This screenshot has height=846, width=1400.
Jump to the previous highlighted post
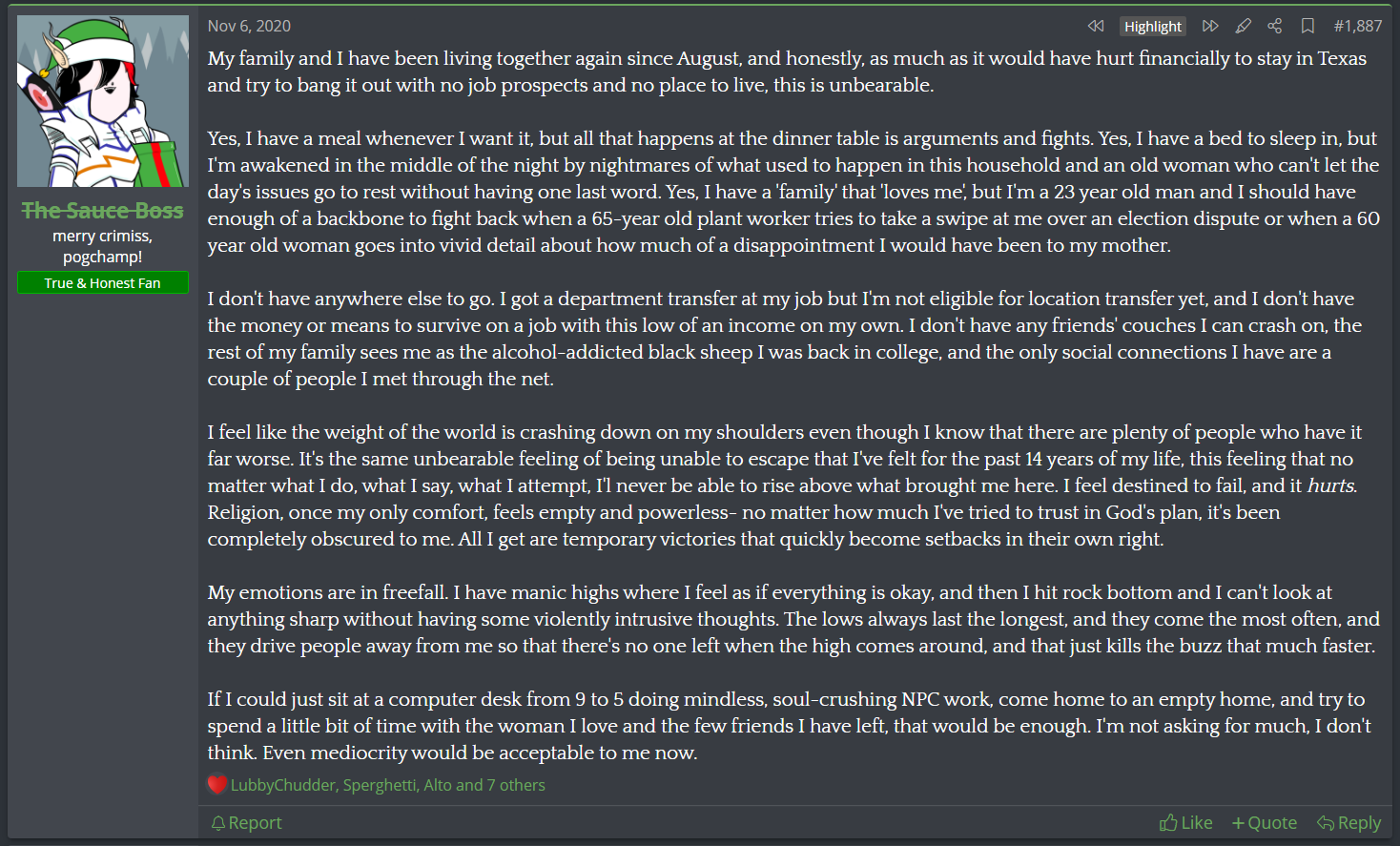[x=1096, y=26]
